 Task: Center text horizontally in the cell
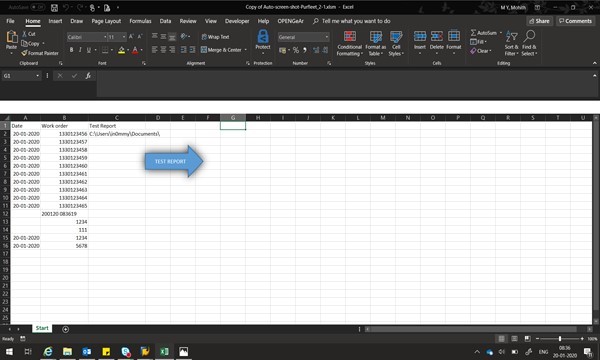163,50
